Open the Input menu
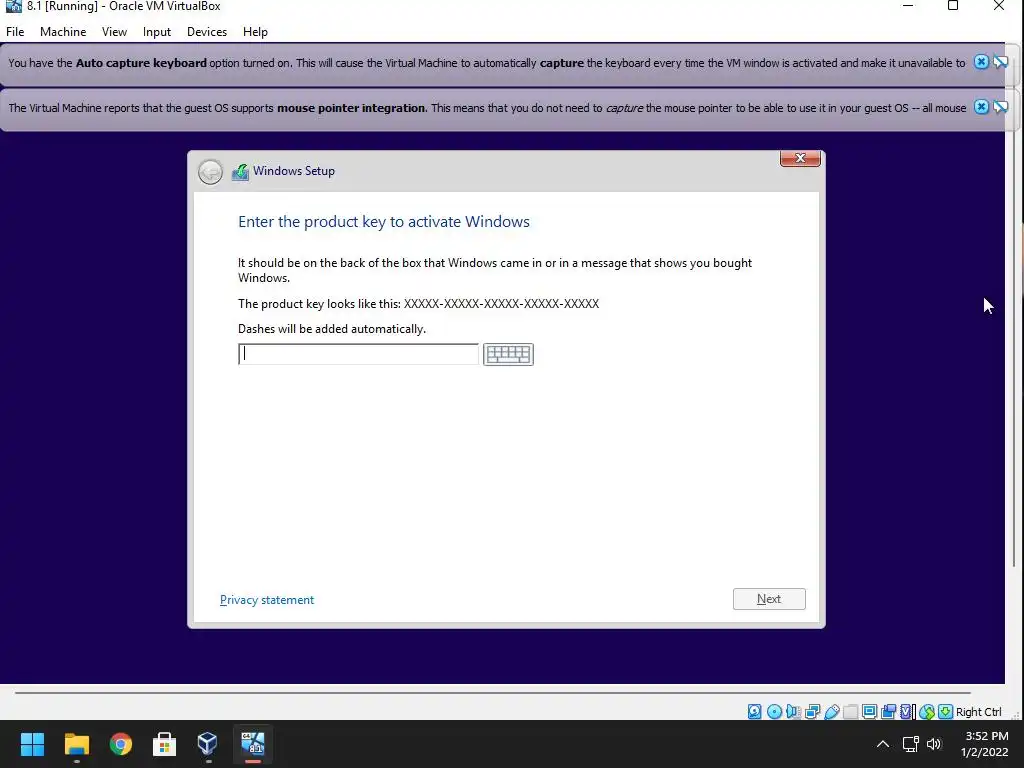The width and height of the screenshot is (1024, 768). click(x=157, y=31)
